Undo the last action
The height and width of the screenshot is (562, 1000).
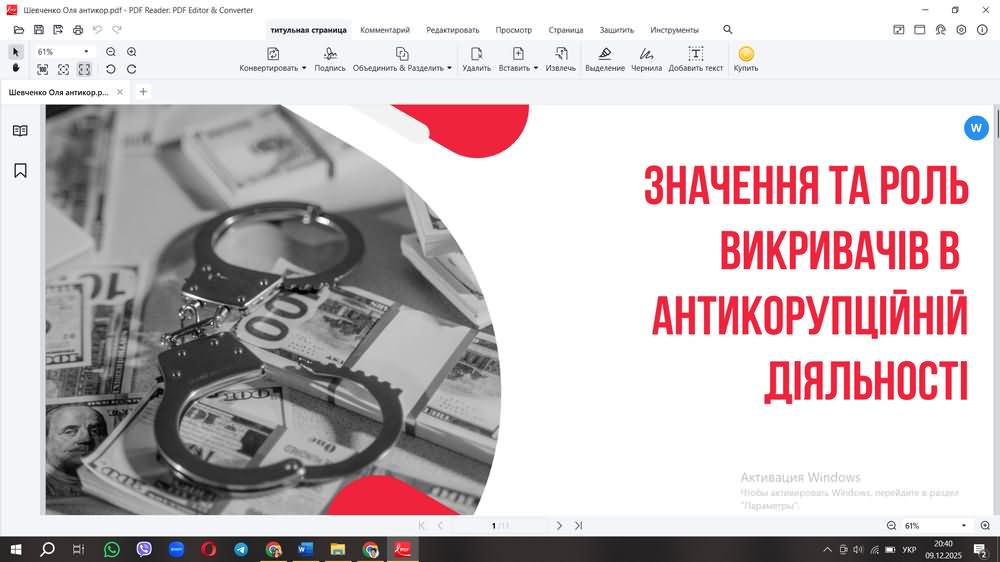click(x=97, y=30)
